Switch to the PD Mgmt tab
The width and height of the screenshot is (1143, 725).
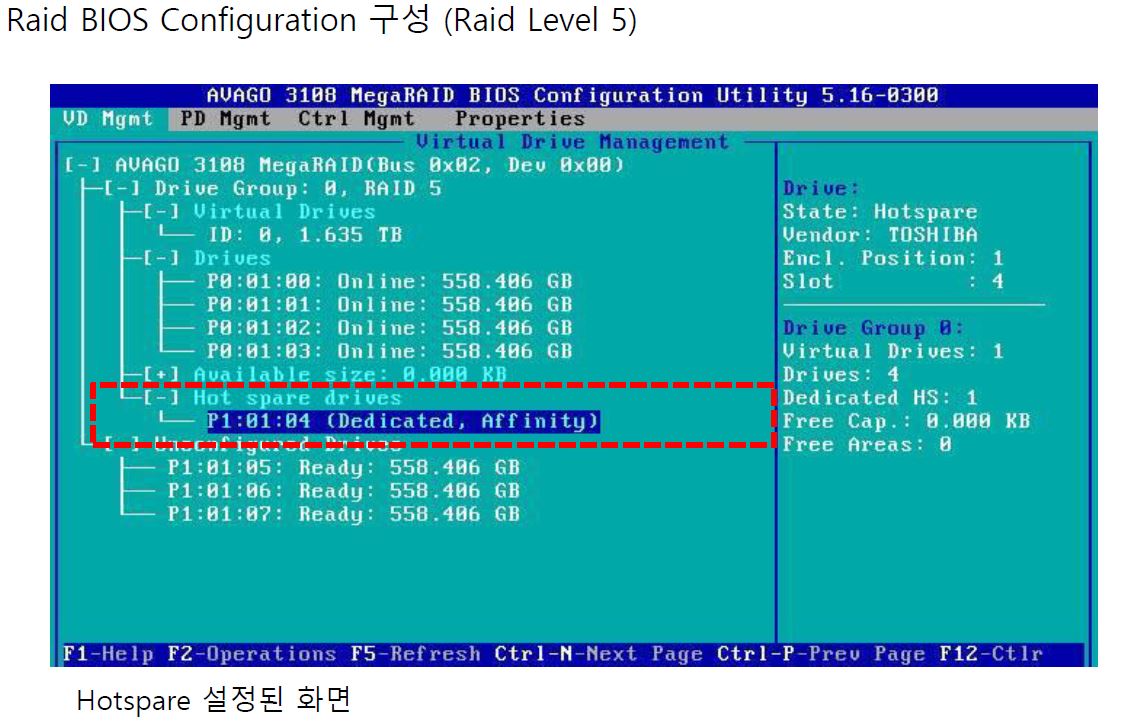click(x=226, y=119)
